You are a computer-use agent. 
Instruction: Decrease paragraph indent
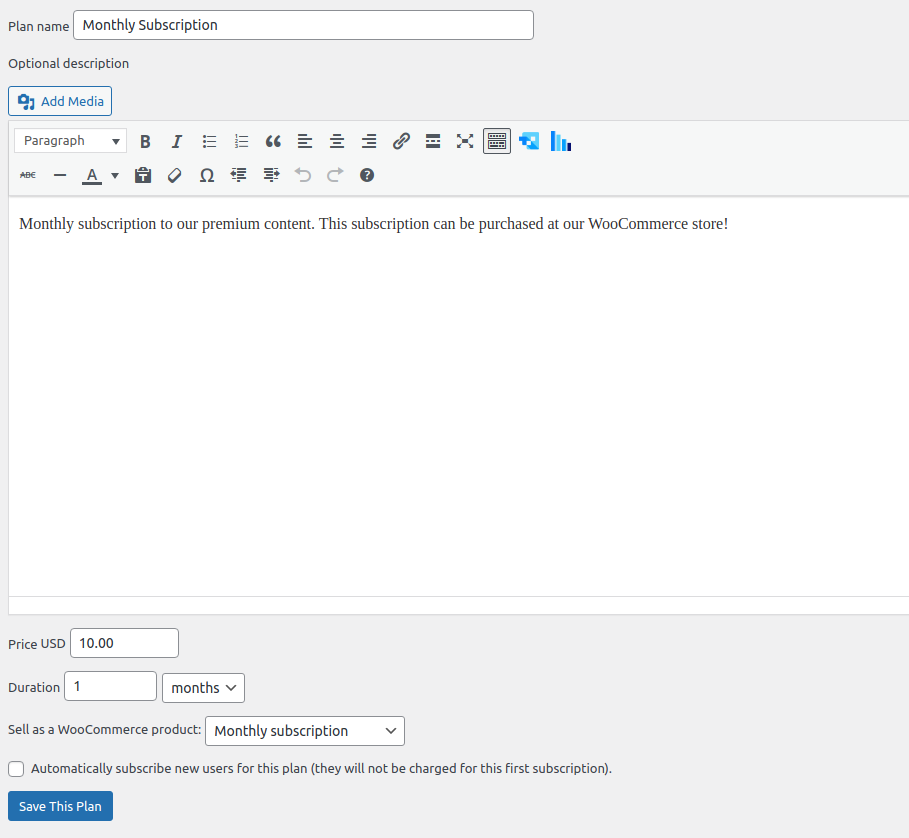(239, 175)
